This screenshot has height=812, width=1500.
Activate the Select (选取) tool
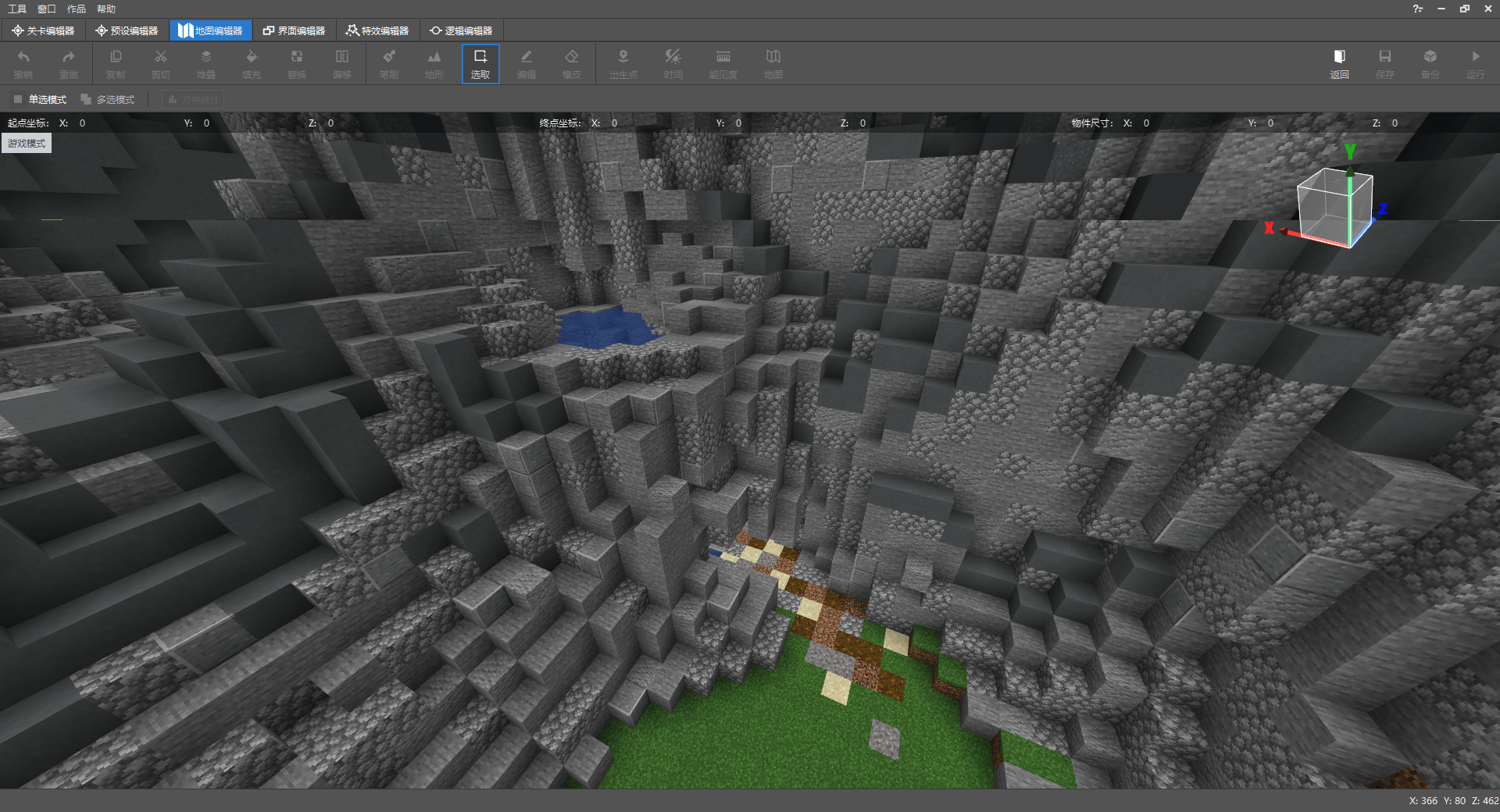coord(480,64)
